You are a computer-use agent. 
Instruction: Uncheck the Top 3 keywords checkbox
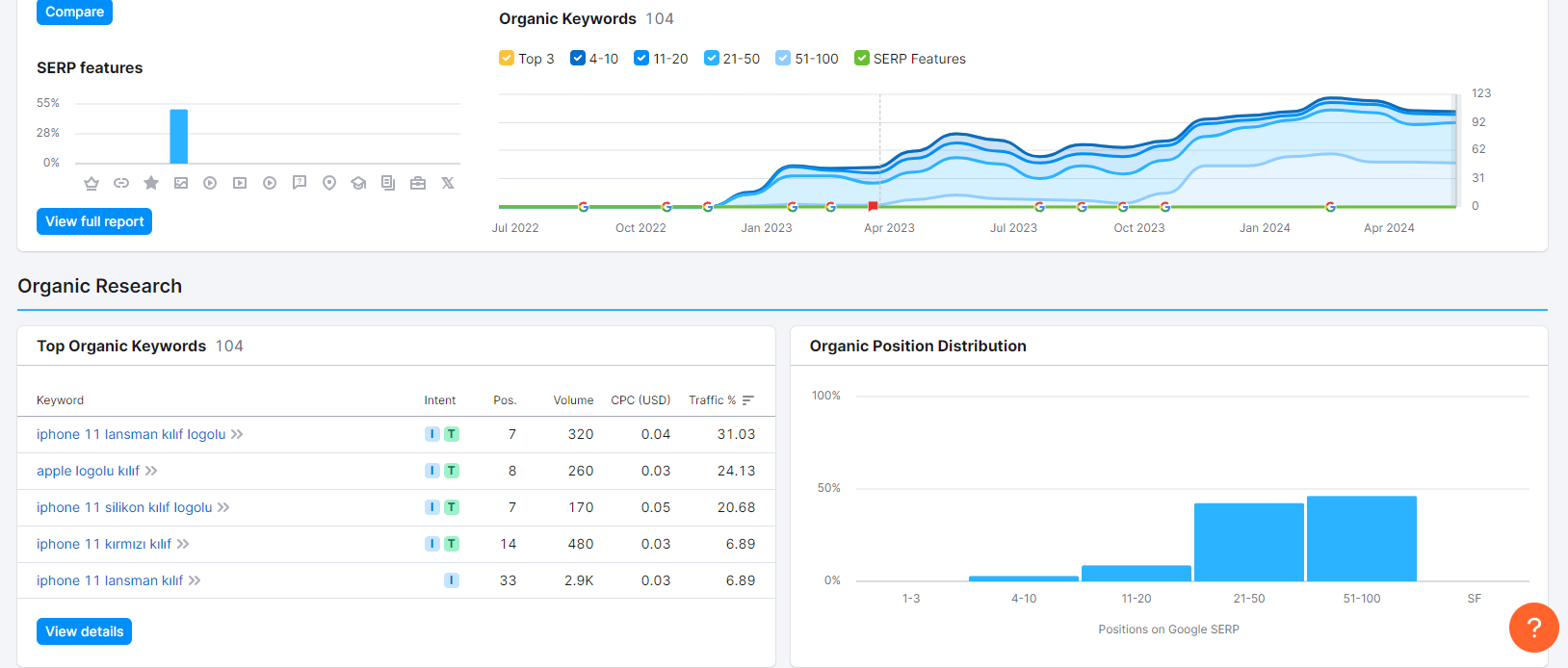coord(507,58)
